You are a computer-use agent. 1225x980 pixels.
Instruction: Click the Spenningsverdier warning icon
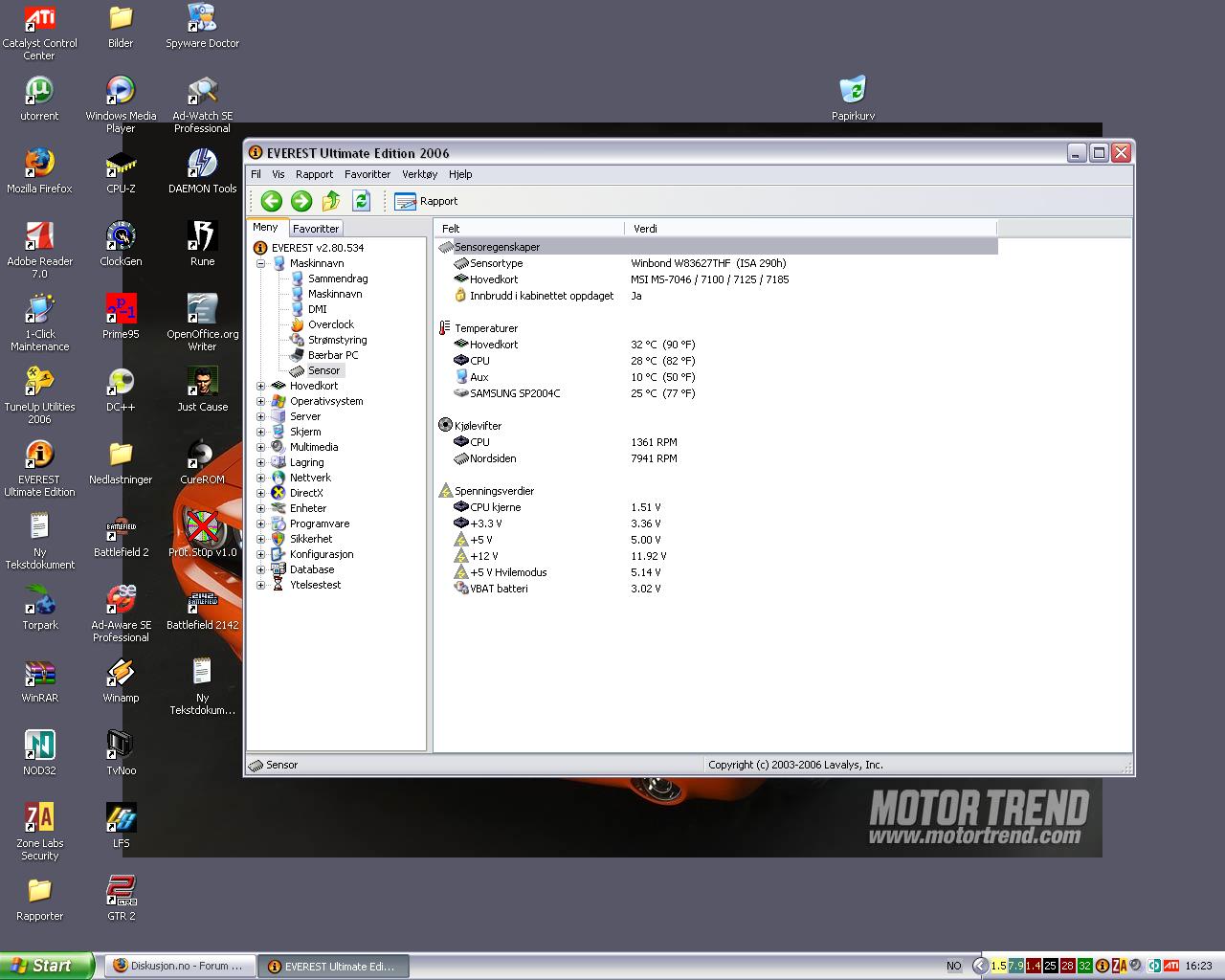click(x=445, y=491)
